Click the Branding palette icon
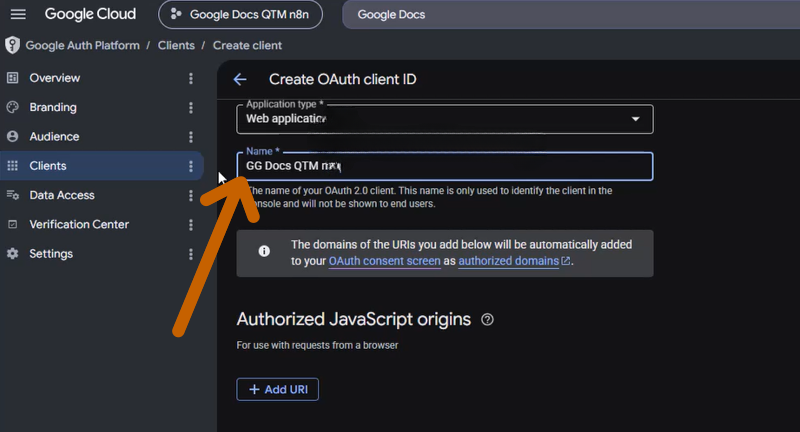This screenshot has height=432, width=800. point(13,107)
